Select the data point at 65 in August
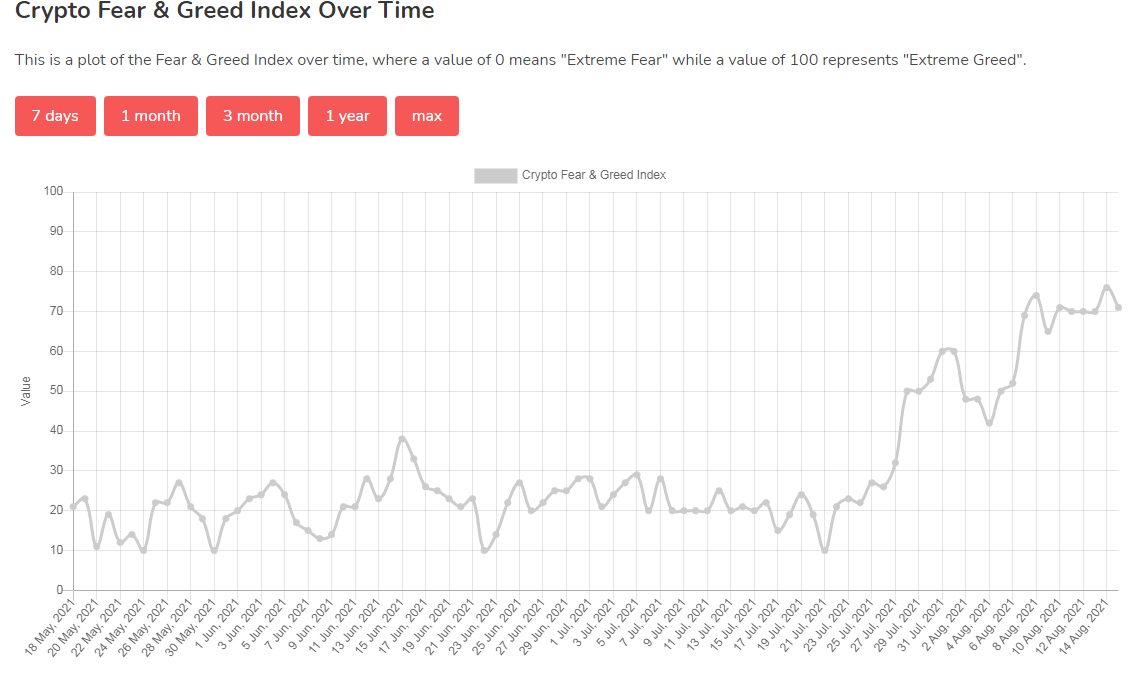This screenshot has width=1143, height=673. (1048, 331)
